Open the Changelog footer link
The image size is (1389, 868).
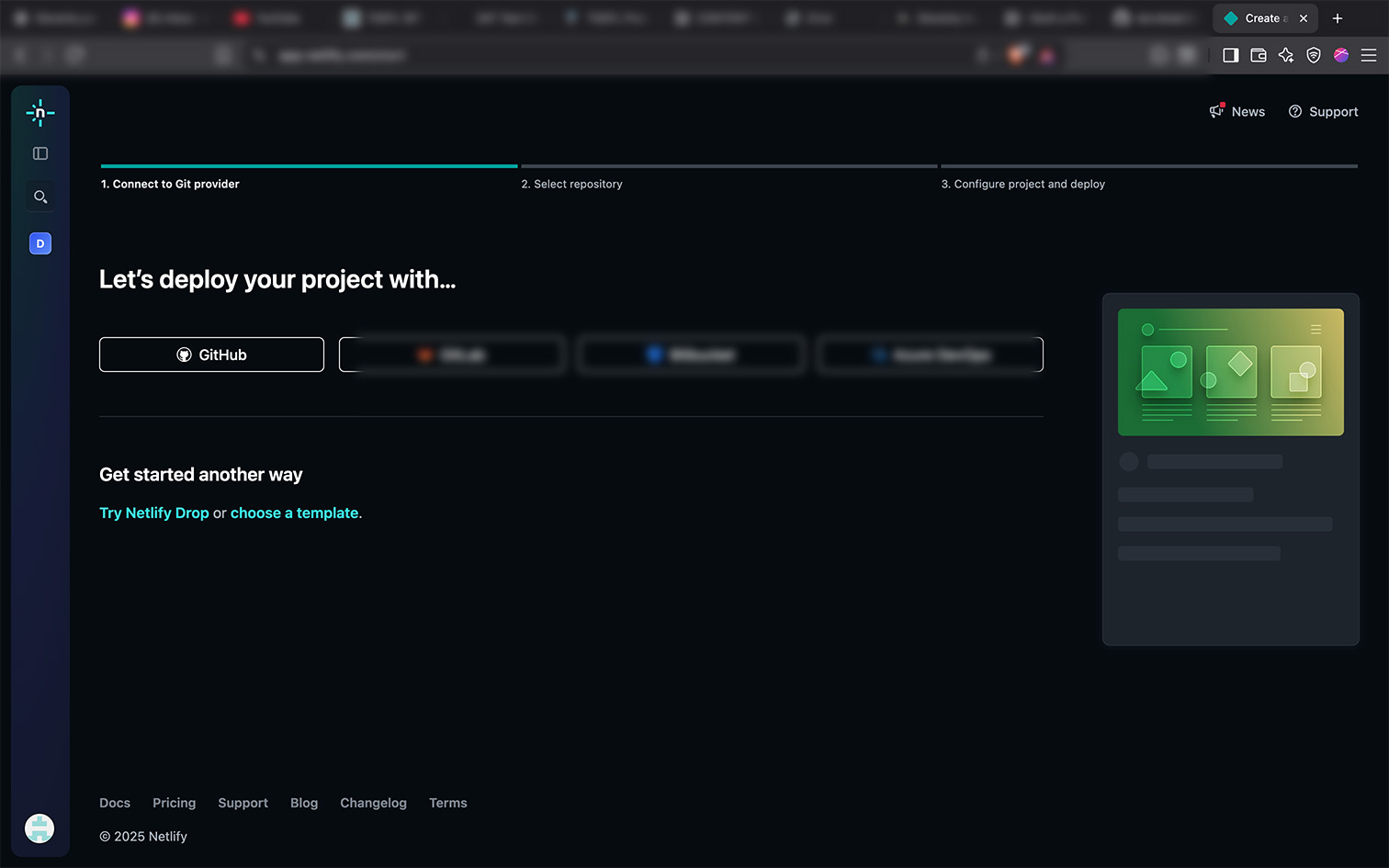373,803
